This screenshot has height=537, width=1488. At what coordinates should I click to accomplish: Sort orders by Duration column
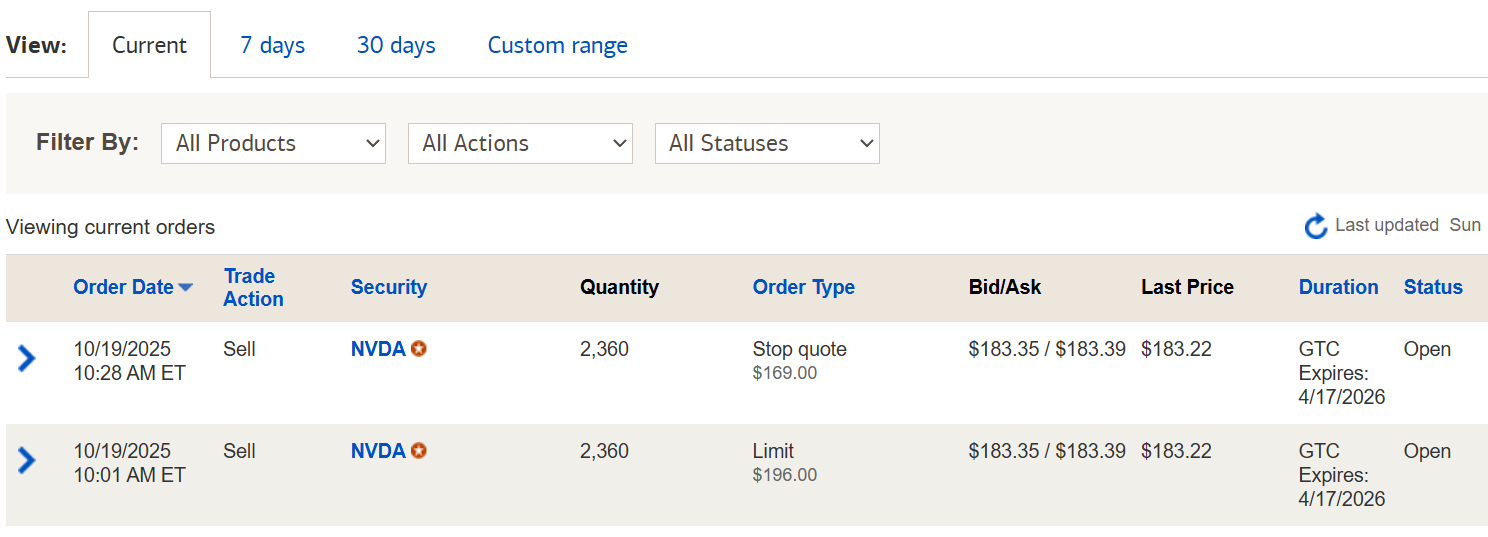[x=1338, y=287]
